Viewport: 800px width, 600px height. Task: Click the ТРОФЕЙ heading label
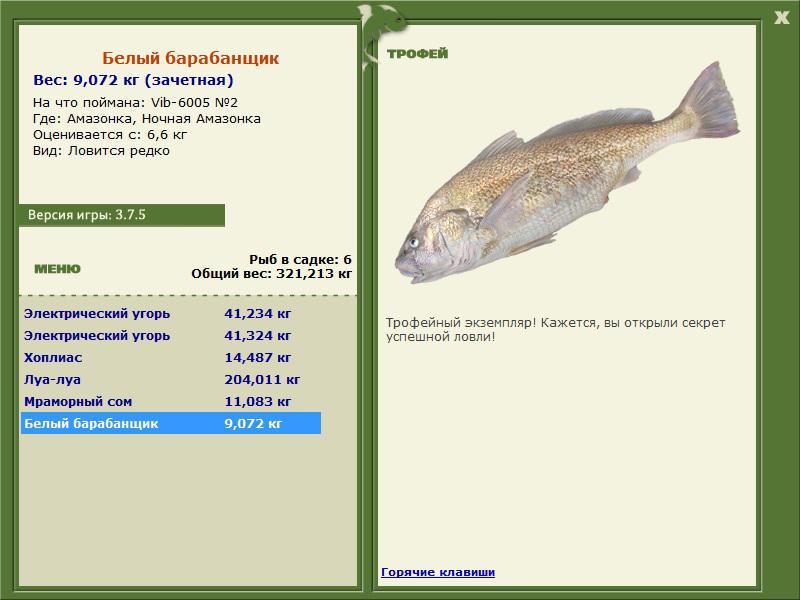[x=417, y=53]
